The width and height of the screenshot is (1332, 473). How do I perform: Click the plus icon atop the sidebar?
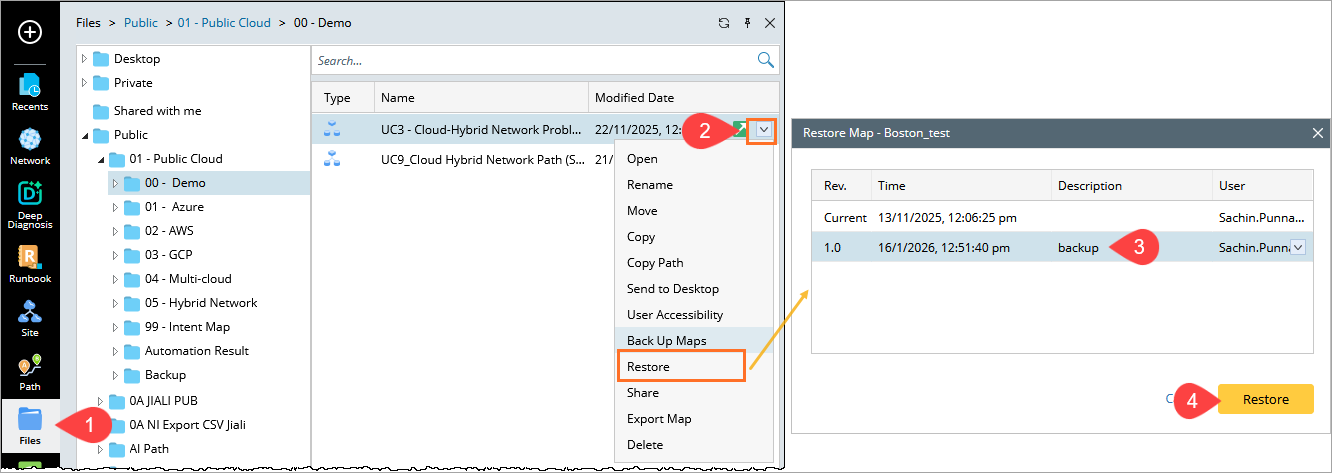click(30, 32)
